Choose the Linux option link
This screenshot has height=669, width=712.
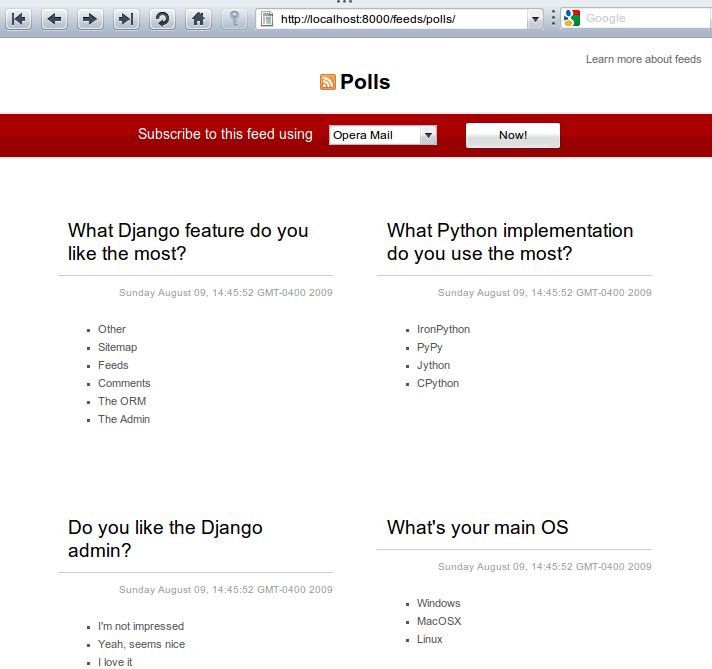coord(430,639)
